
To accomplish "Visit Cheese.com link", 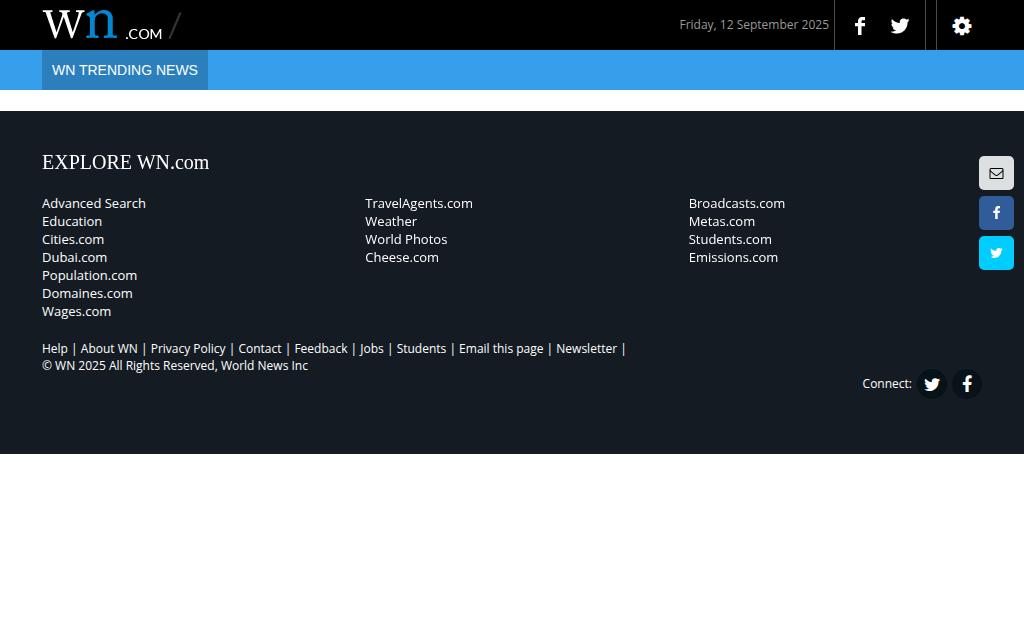I will 402,257.
